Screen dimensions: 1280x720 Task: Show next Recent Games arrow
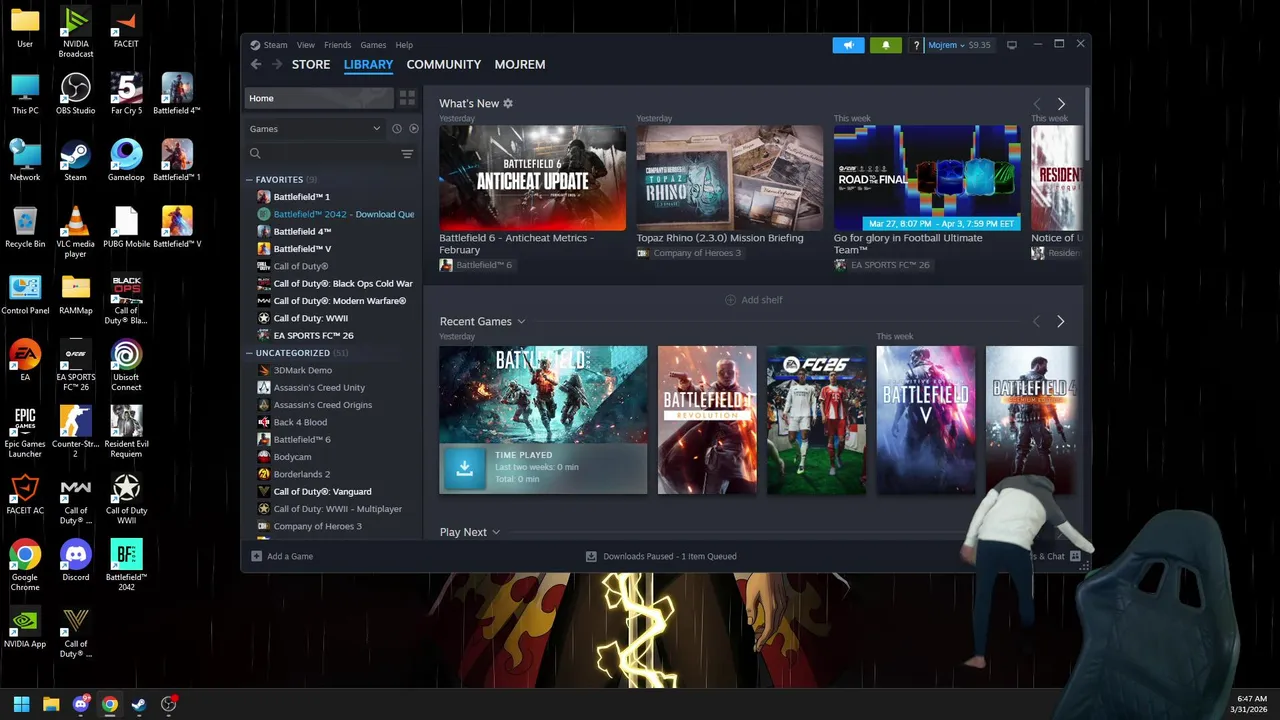[1061, 321]
